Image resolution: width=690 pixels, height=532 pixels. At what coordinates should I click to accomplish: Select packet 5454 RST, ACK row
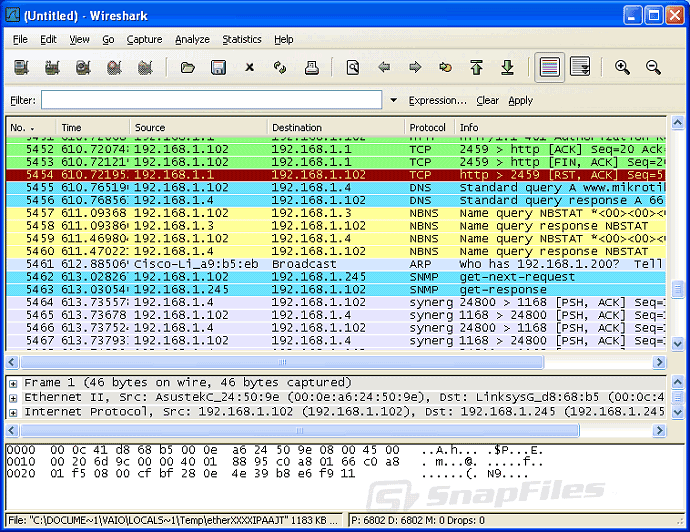336,175
